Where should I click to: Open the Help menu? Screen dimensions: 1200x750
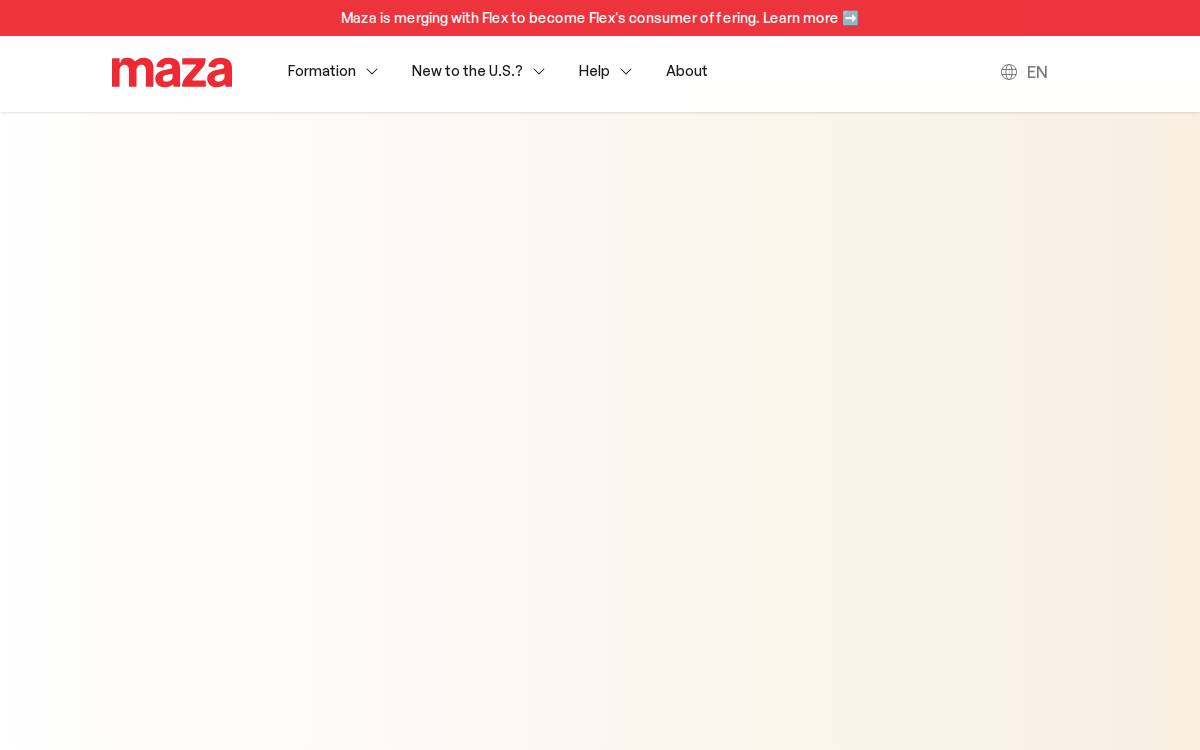[x=594, y=71]
